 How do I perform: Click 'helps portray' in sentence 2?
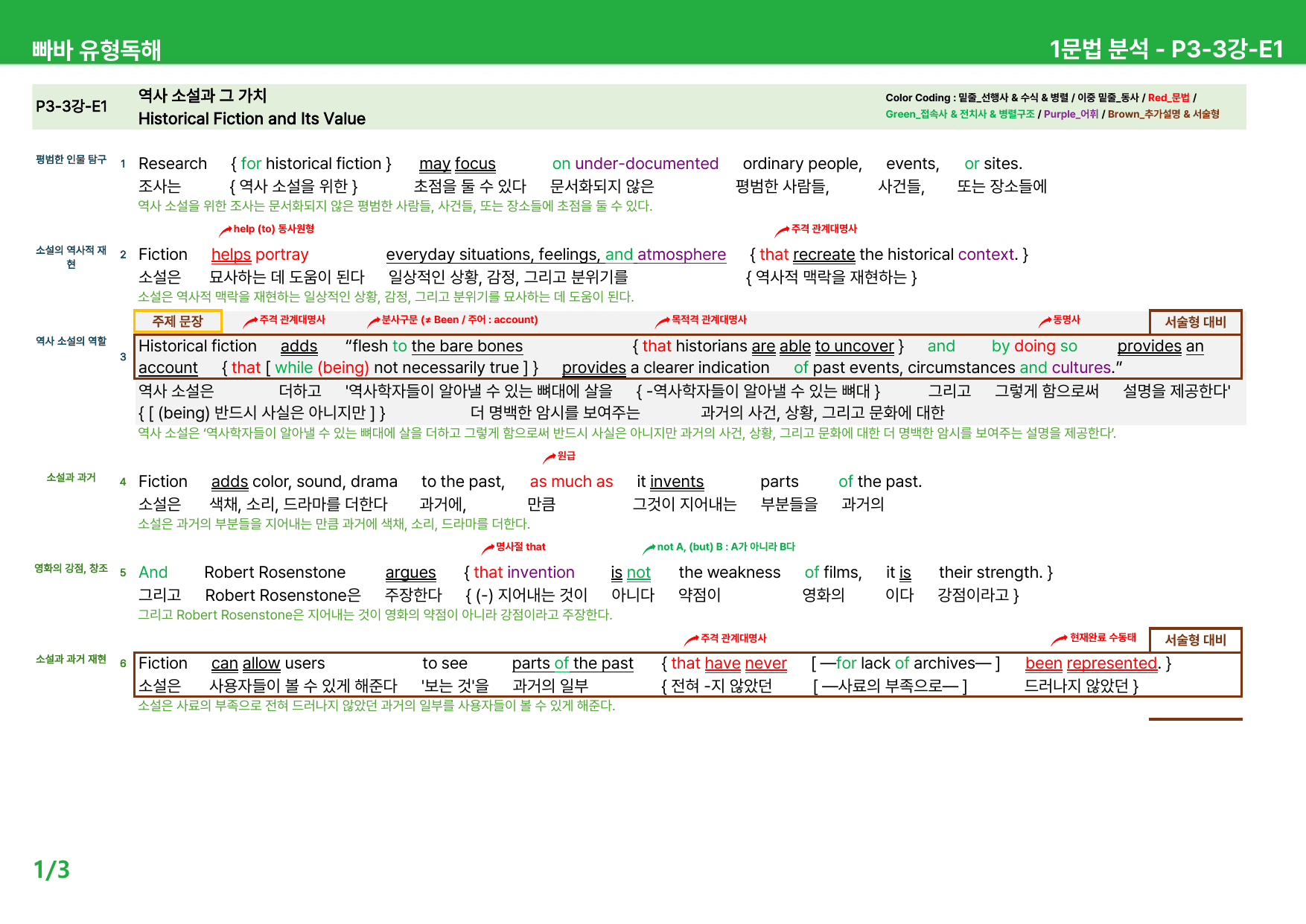[260, 255]
